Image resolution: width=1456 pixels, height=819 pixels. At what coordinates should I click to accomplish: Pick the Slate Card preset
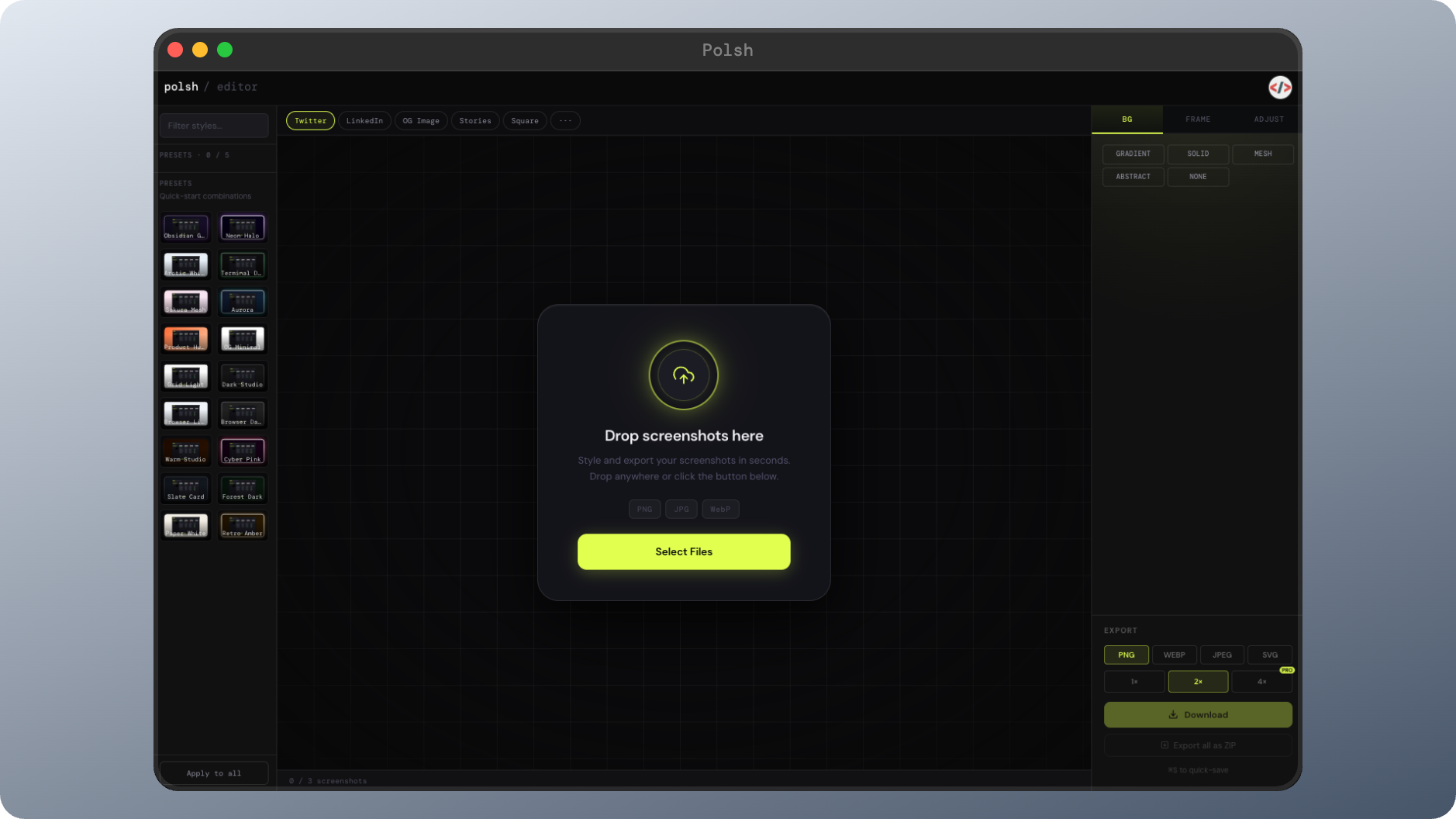click(185, 488)
